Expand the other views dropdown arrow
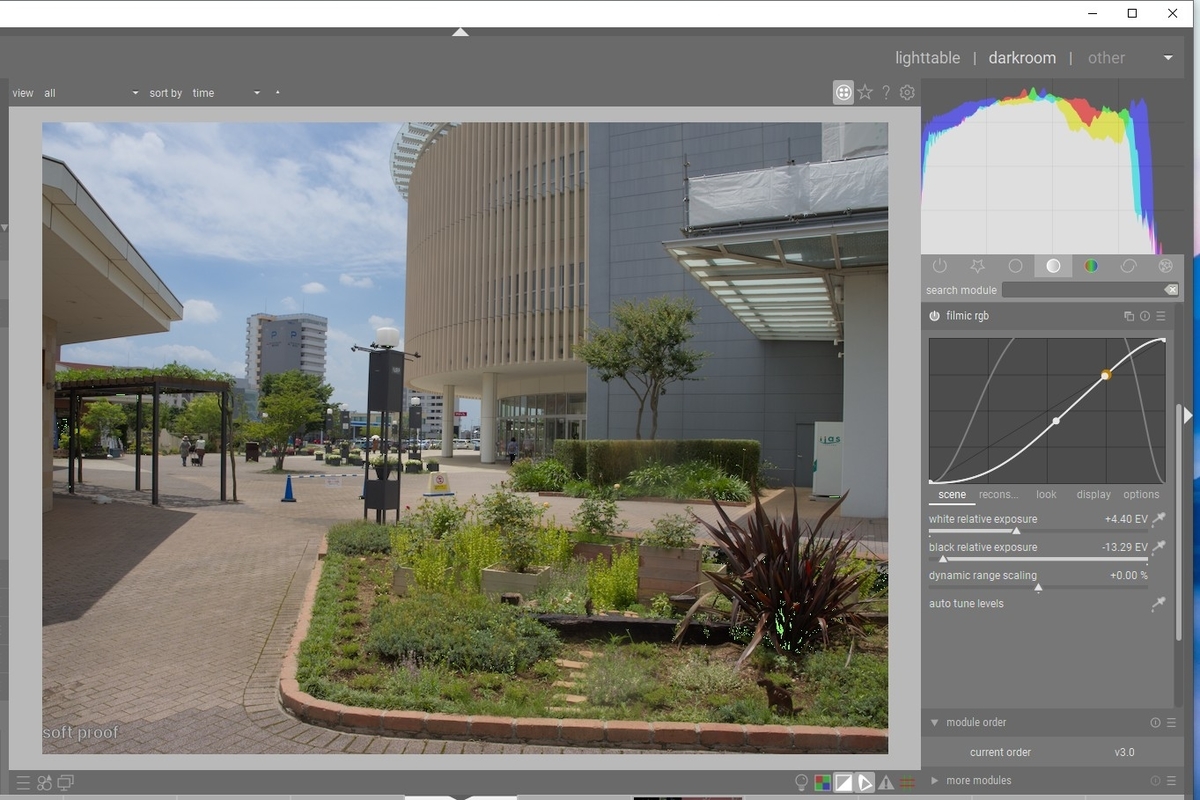The width and height of the screenshot is (1200, 800). (1168, 58)
